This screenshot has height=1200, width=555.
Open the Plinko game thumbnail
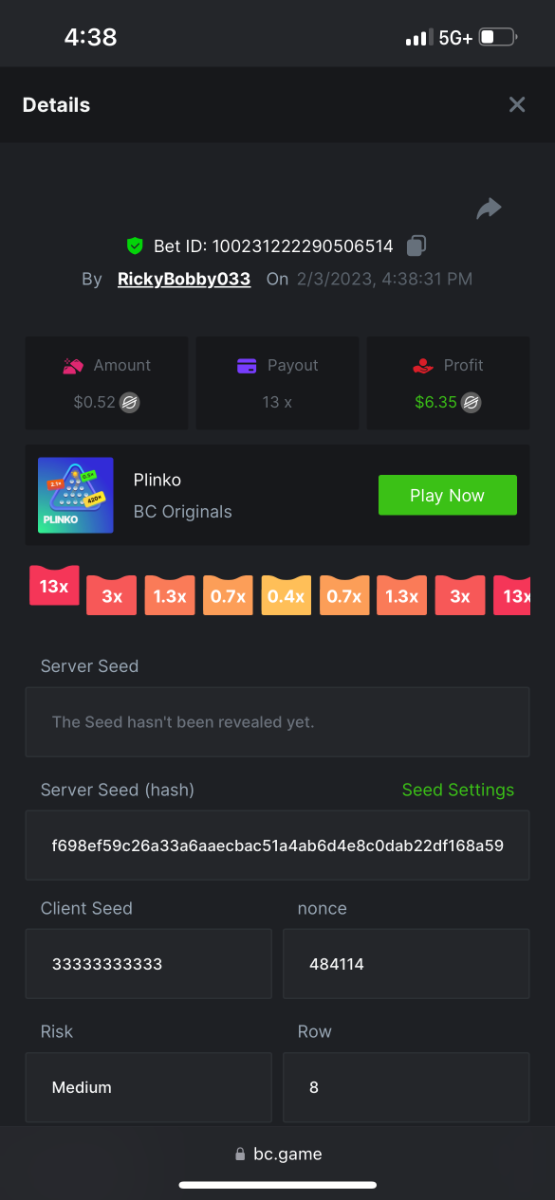click(75, 495)
